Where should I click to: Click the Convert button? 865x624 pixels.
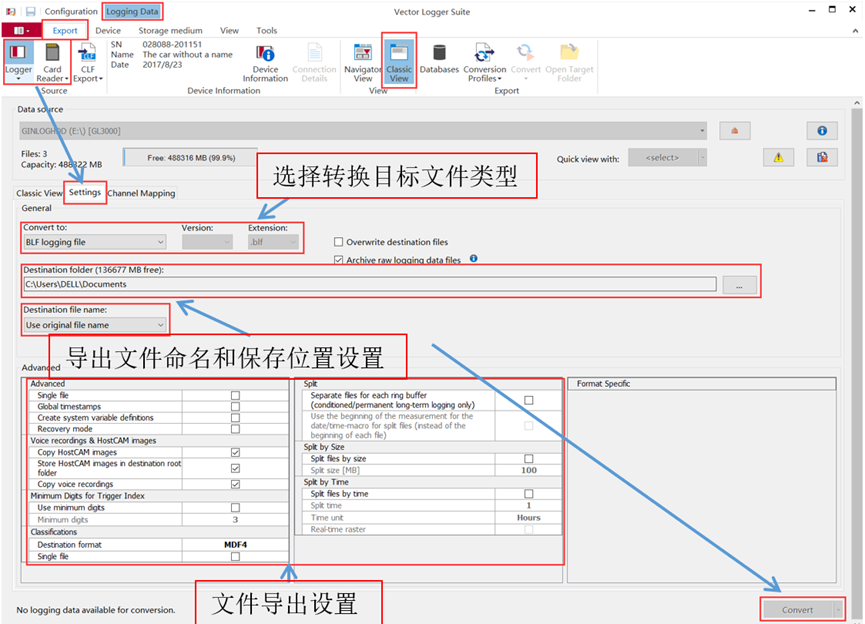[x=797, y=609]
